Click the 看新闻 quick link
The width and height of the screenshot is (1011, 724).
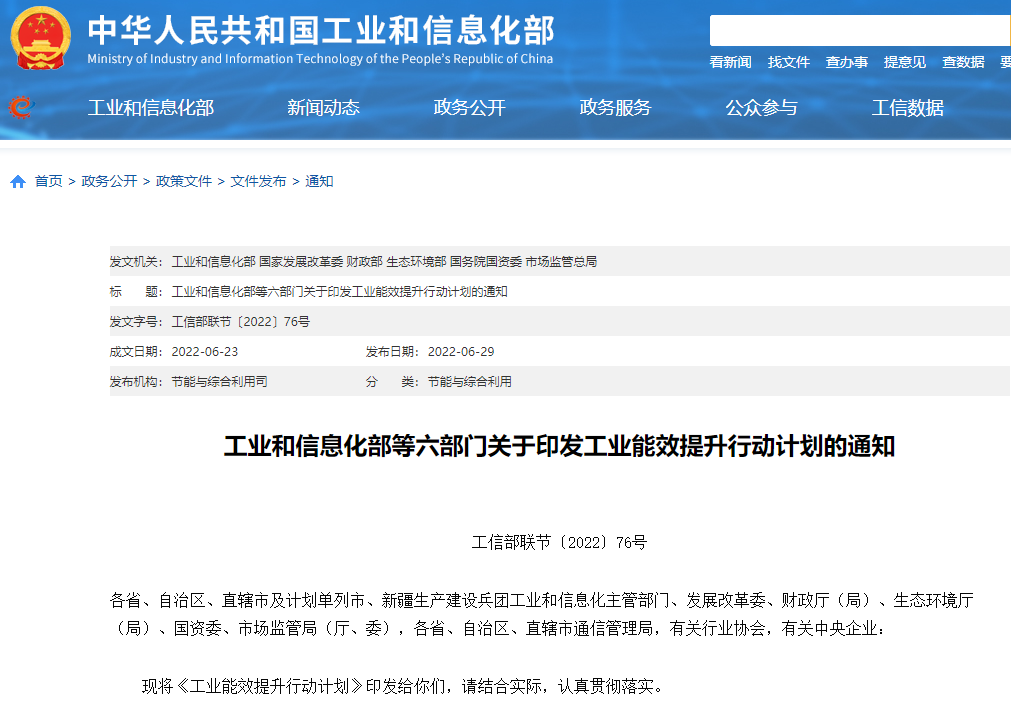pyautogui.click(x=729, y=62)
